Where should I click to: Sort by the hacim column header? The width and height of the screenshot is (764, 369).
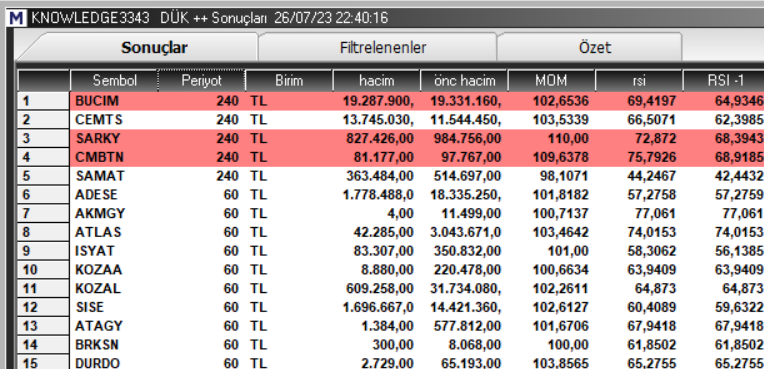(377, 80)
